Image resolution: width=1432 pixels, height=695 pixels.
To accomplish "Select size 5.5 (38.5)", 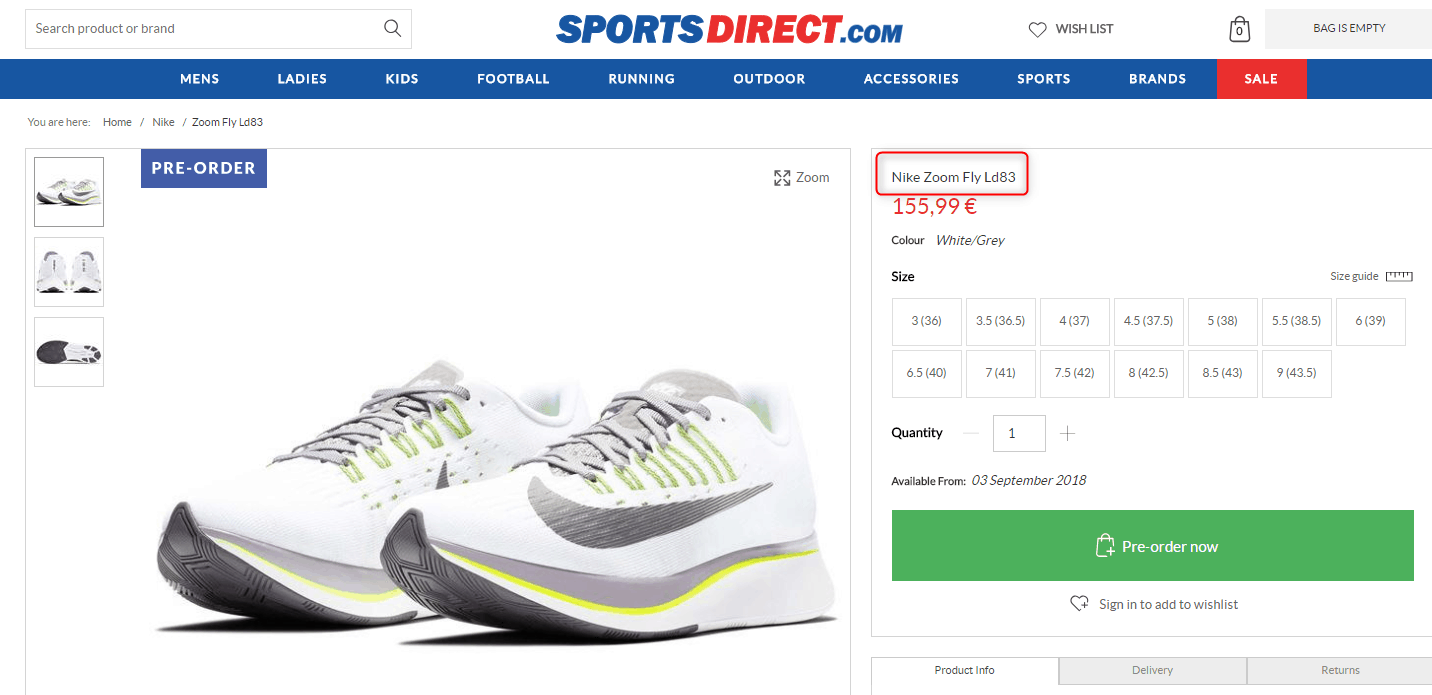I will point(1297,321).
